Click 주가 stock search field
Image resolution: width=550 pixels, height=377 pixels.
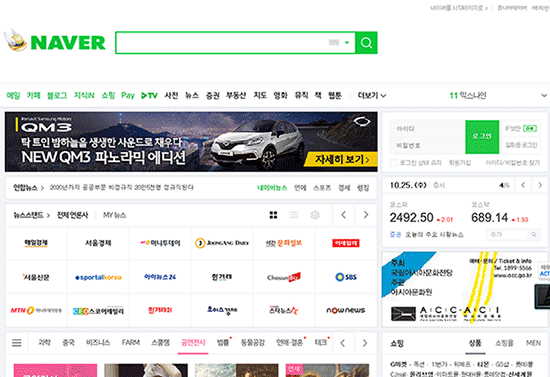[508, 234]
